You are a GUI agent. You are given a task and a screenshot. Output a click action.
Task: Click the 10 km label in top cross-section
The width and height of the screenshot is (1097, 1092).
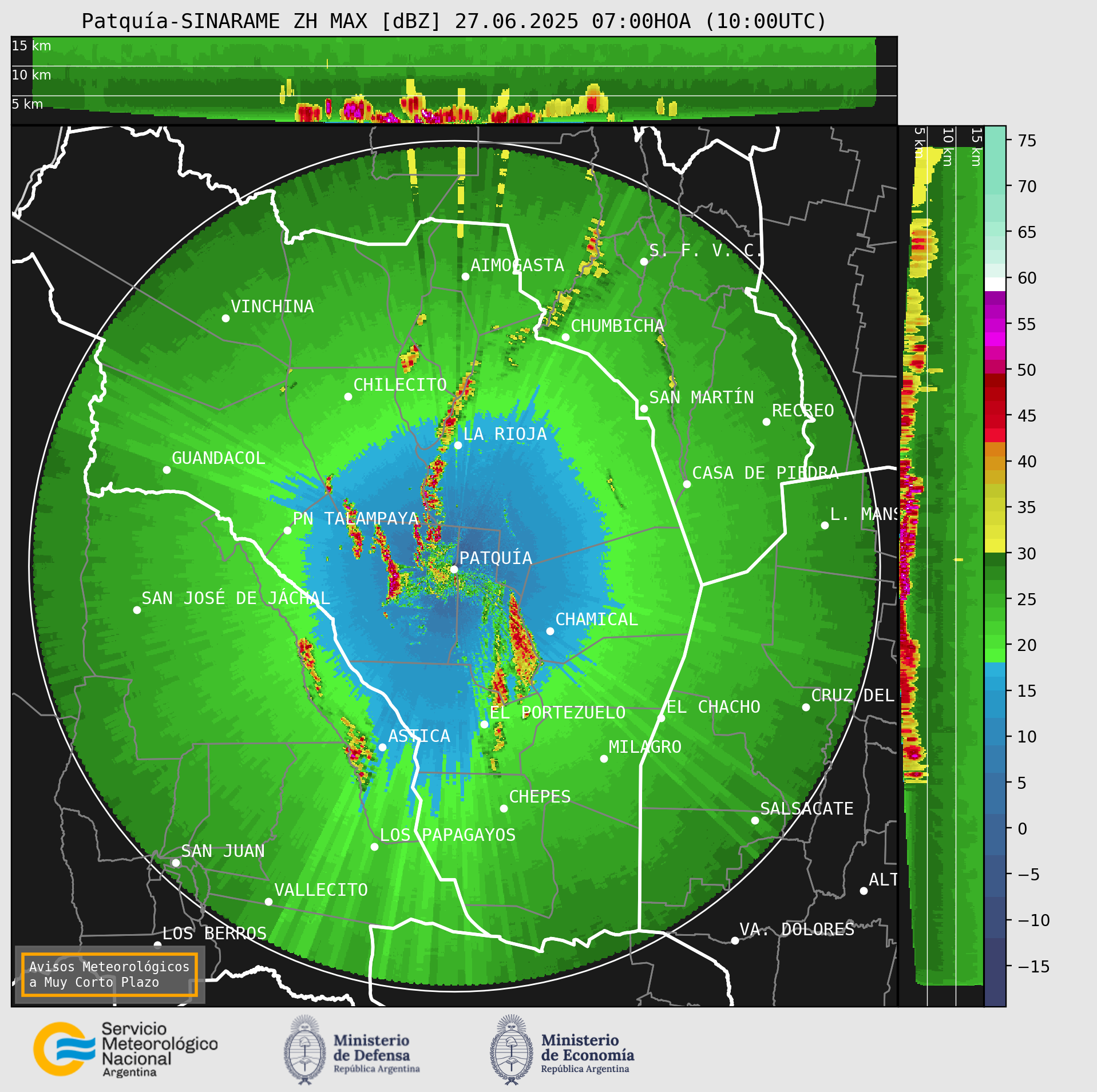pyautogui.click(x=31, y=75)
